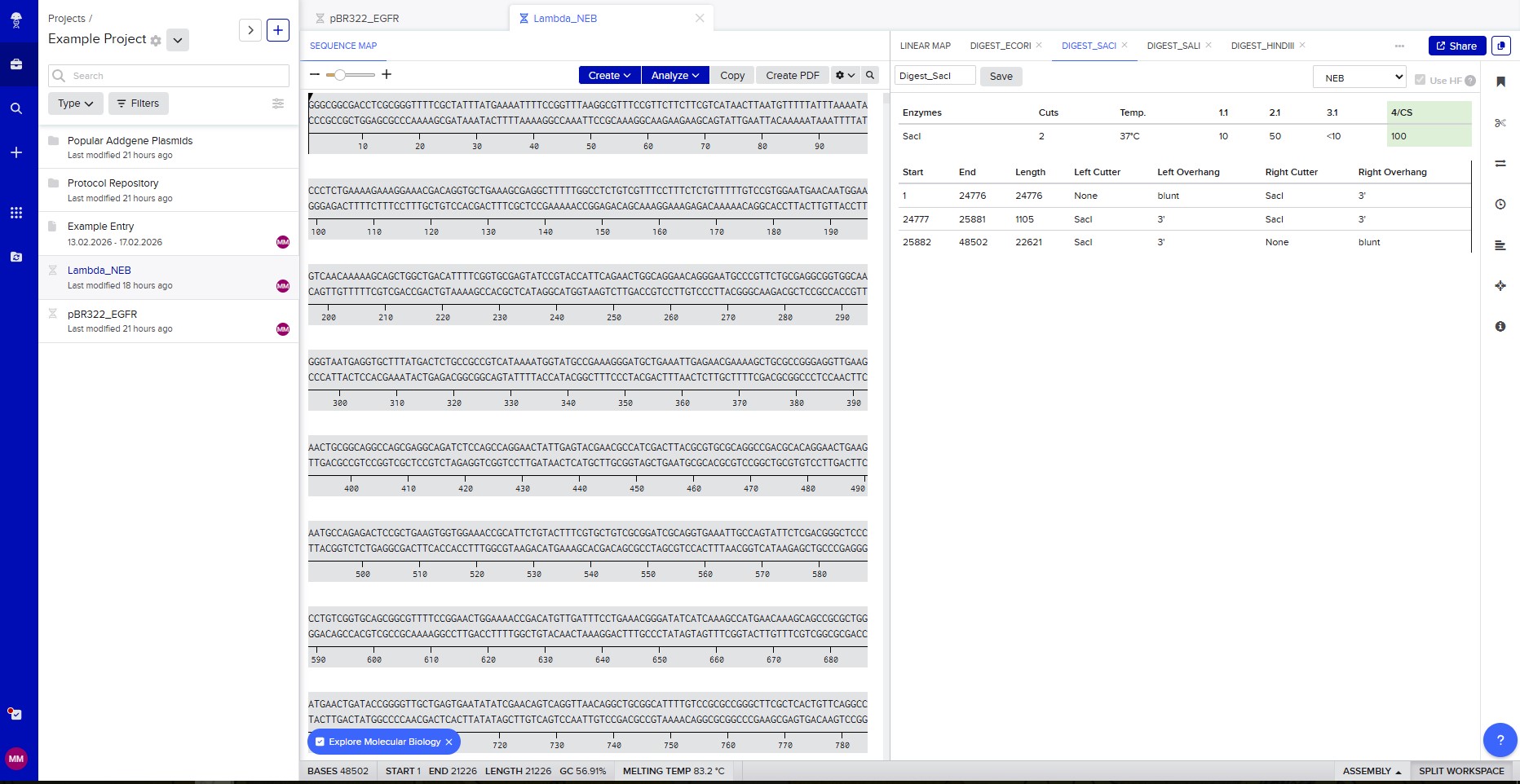Select the SEQUENCE MAP tab
Screen dimensions: 1520x784
(x=343, y=46)
